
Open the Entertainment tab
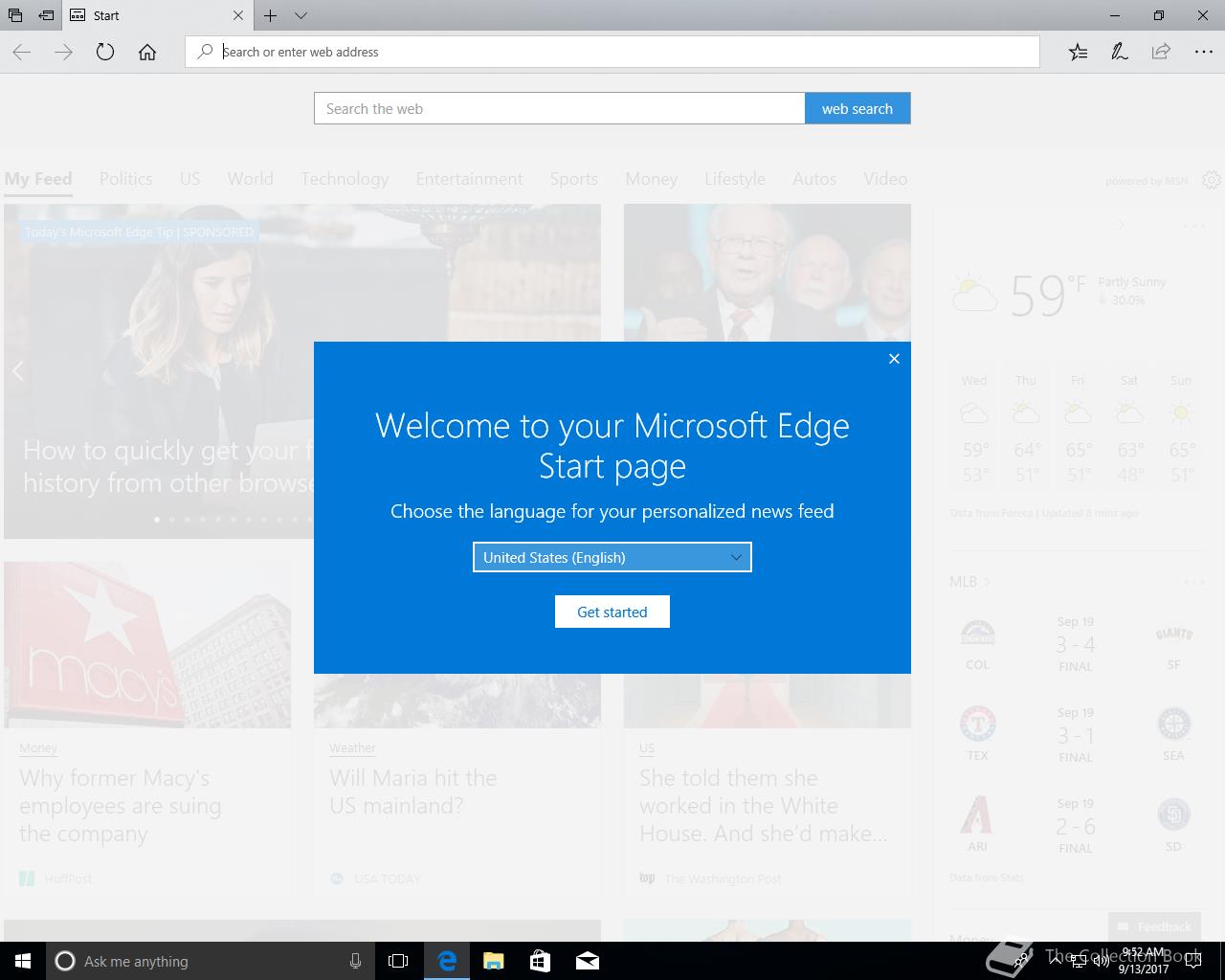tap(469, 179)
